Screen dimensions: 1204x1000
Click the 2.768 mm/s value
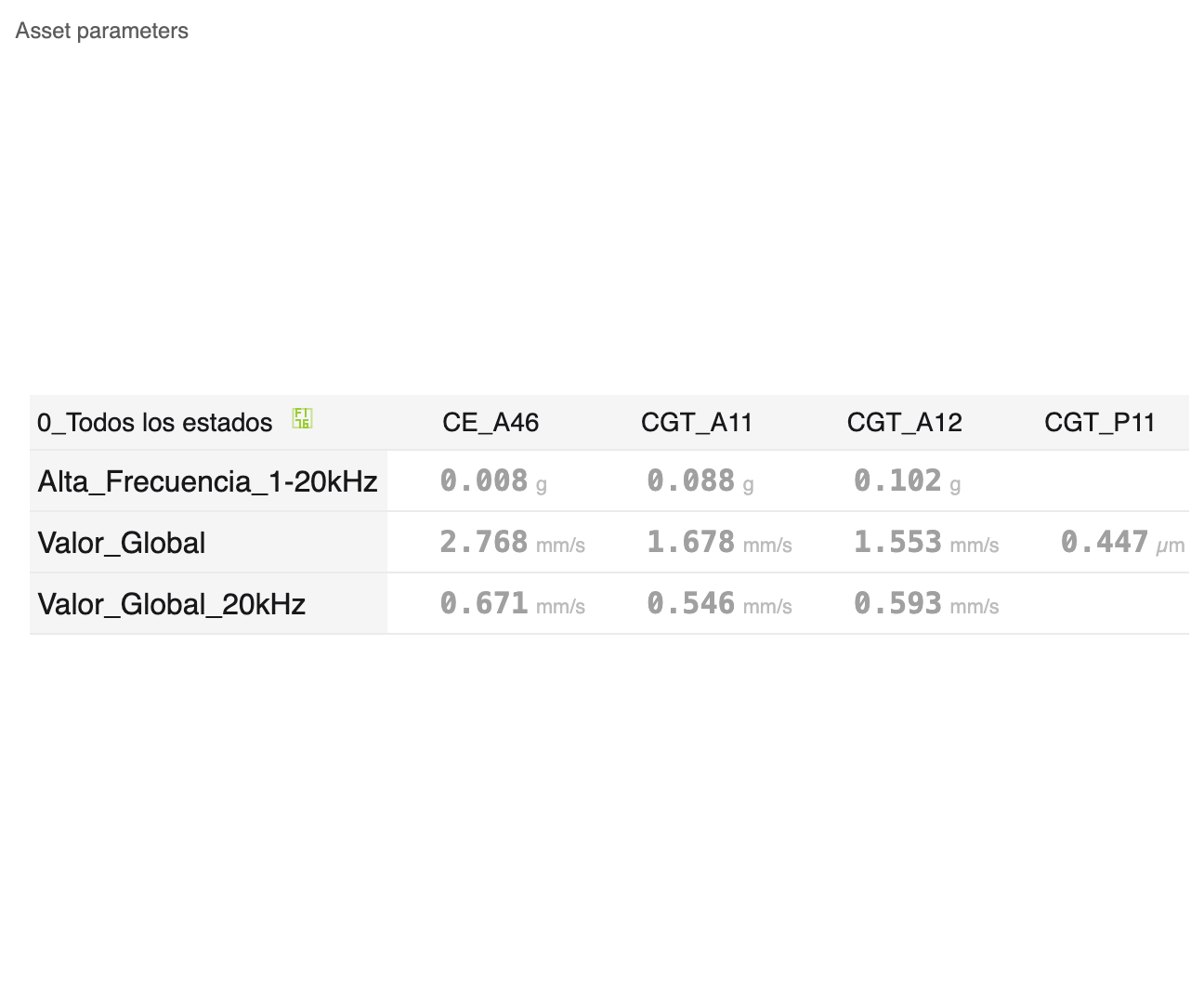click(513, 542)
